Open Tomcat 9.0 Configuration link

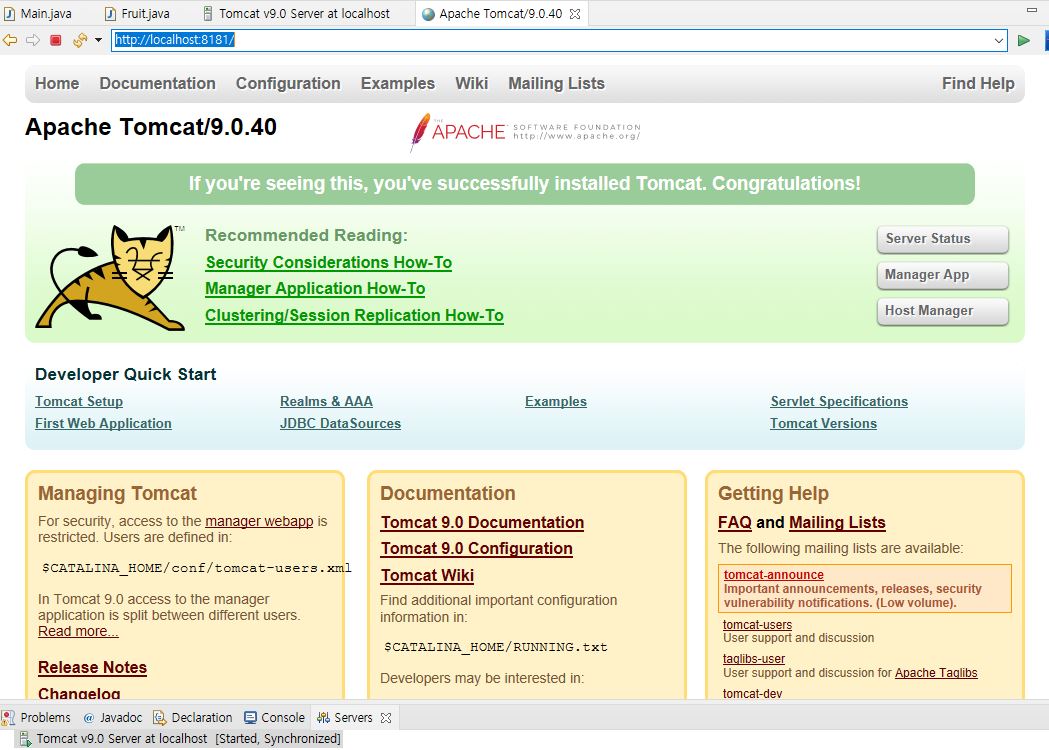click(x=476, y=549)
